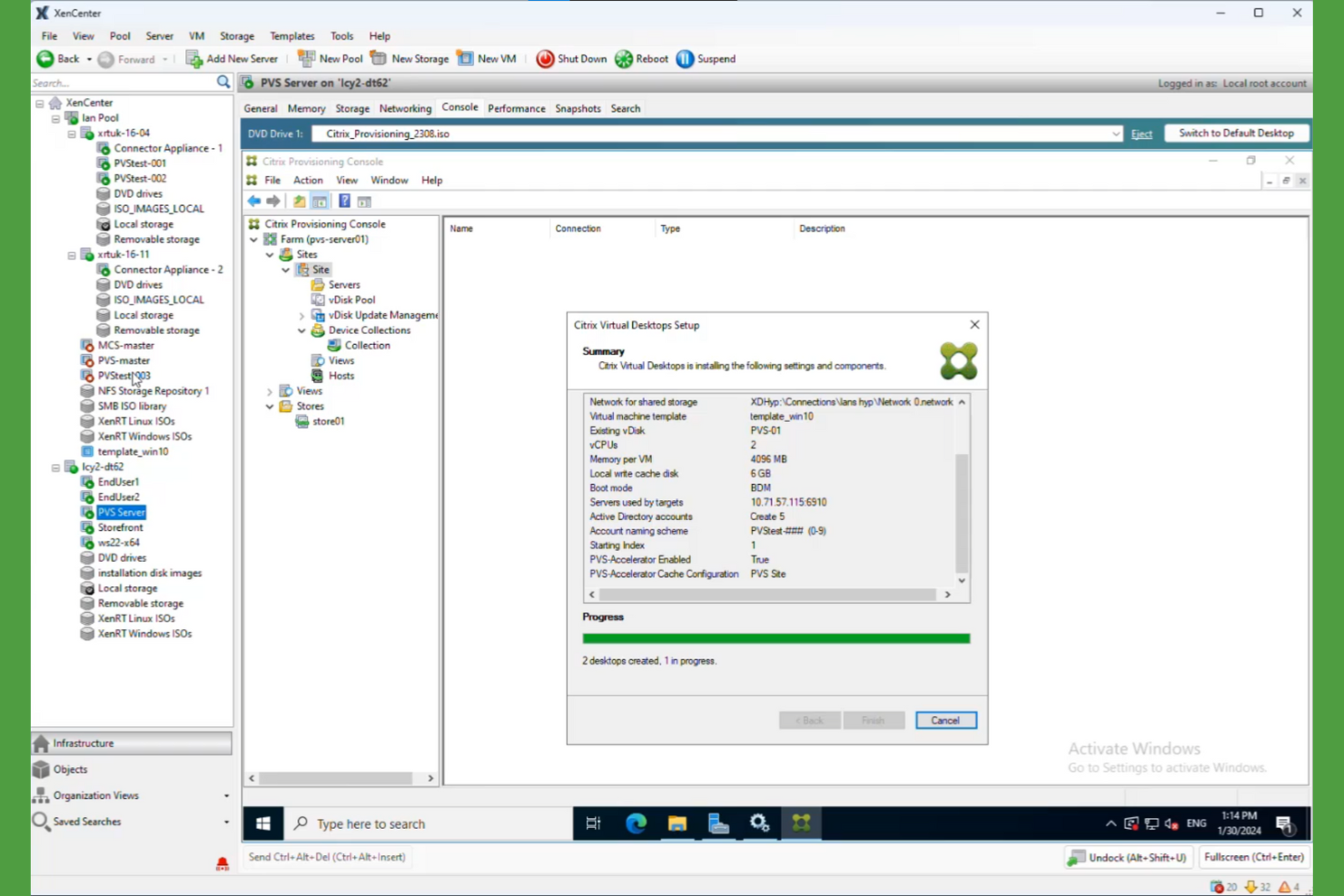Collapse the xrtuk-16-04 host node
The image size is (1344, 896).
(72, 133)
